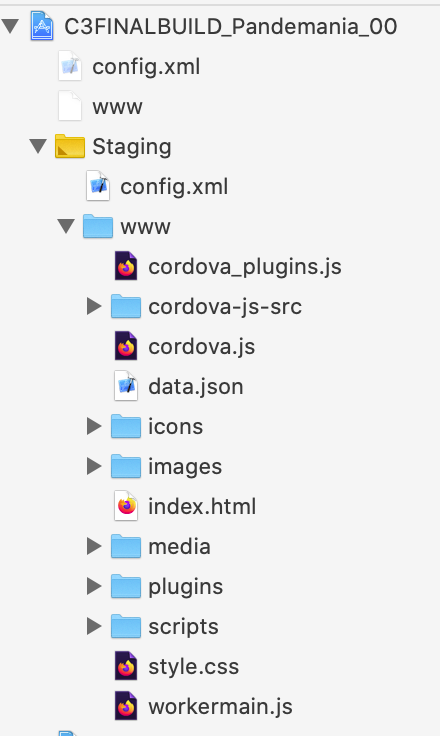
Task: Expand the scripts folder
Action: tap(94, 626)
